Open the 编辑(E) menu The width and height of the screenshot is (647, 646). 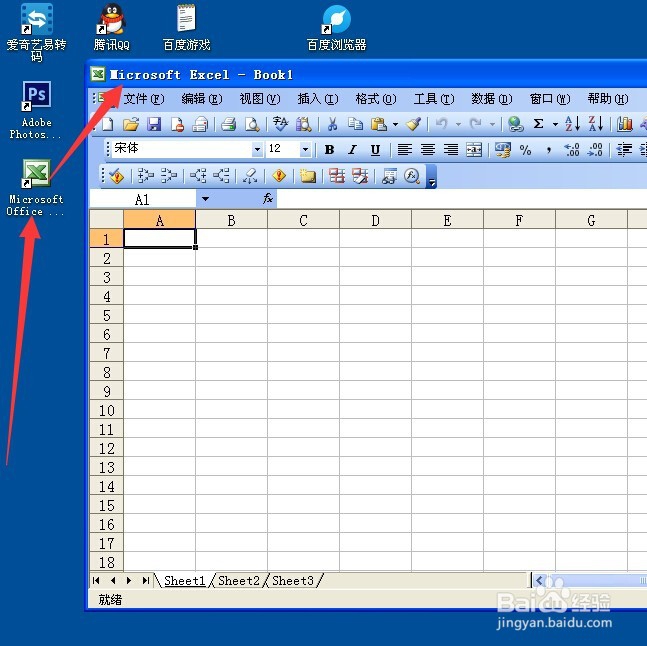pyautogui.click(x=202, y=99)
